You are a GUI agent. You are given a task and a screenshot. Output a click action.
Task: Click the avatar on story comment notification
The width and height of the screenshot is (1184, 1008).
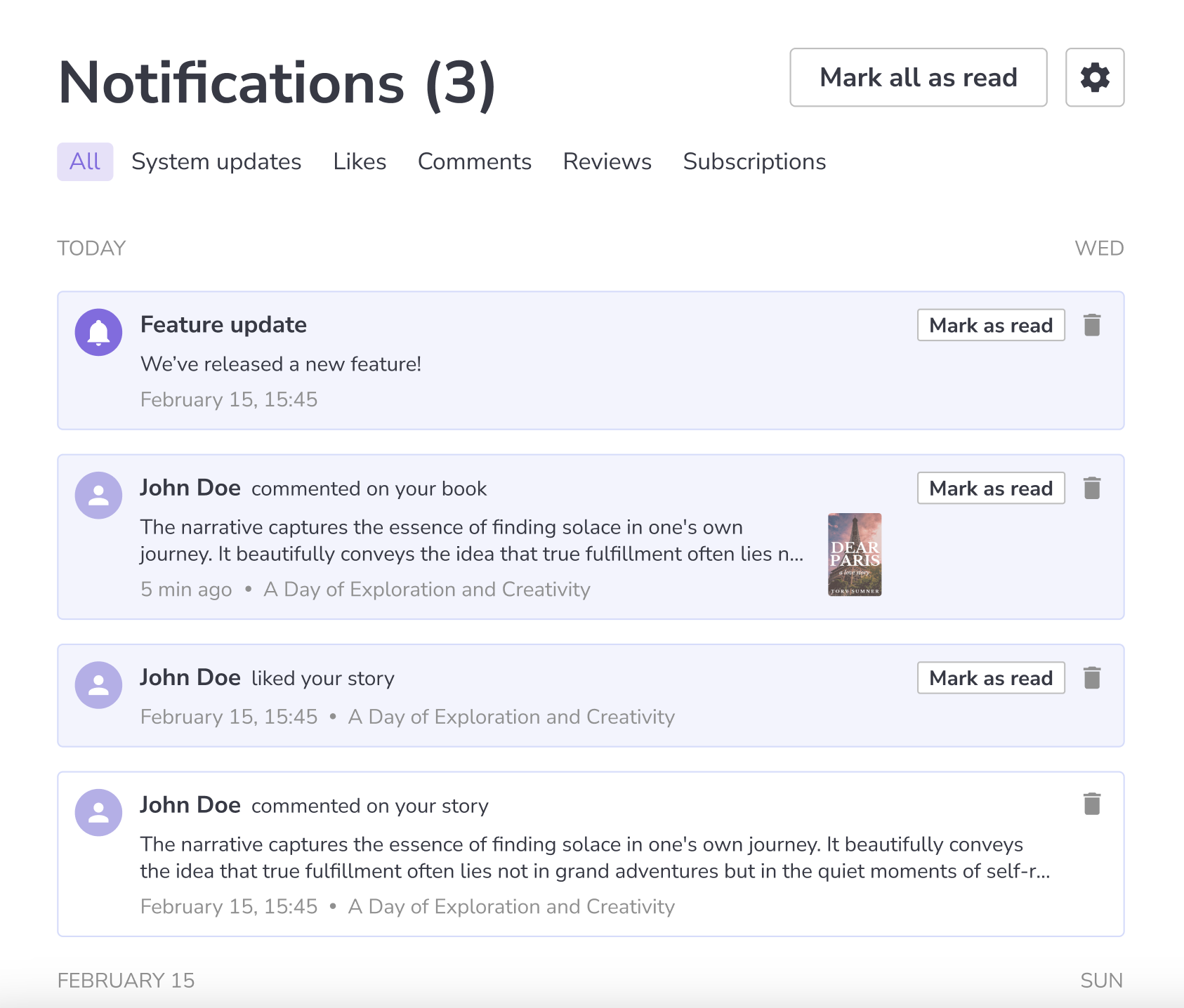pyautogui.click(x=98, y=812)
